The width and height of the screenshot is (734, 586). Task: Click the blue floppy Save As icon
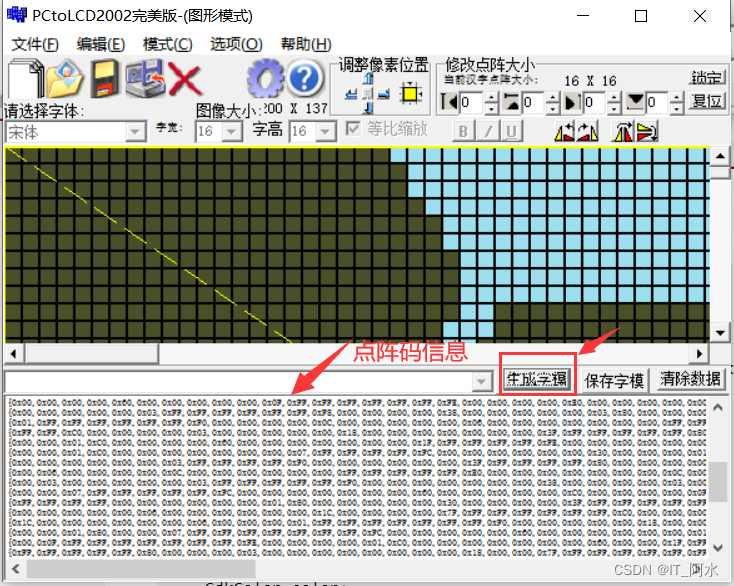[x=145, y=78]
